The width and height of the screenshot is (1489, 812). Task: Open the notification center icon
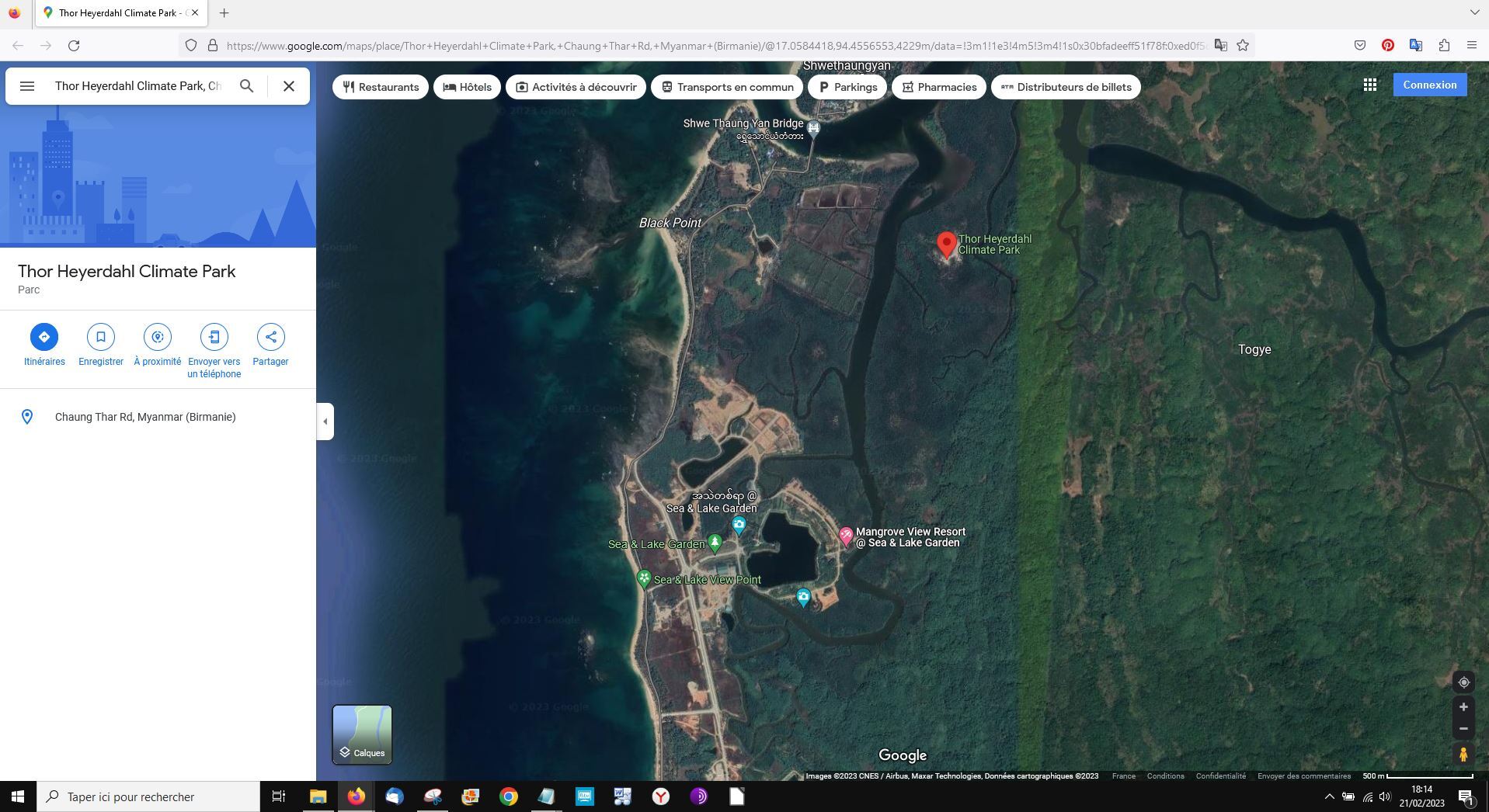pos(1466,796)
